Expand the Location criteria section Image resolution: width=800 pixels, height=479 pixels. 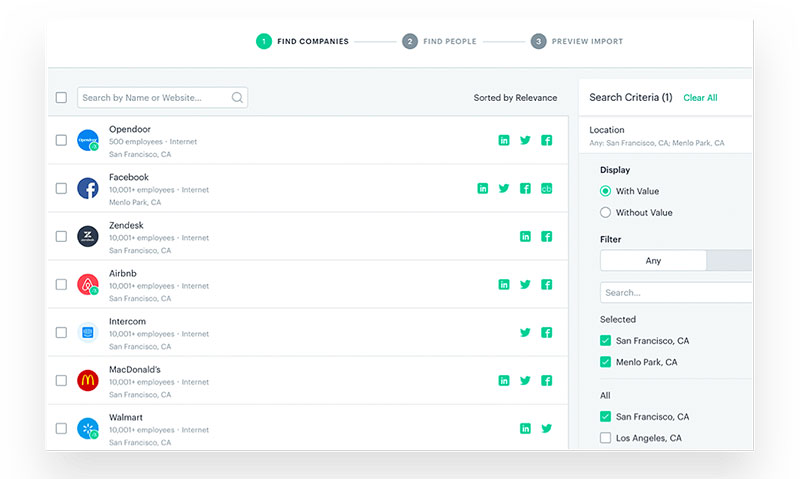pos(665,136)
